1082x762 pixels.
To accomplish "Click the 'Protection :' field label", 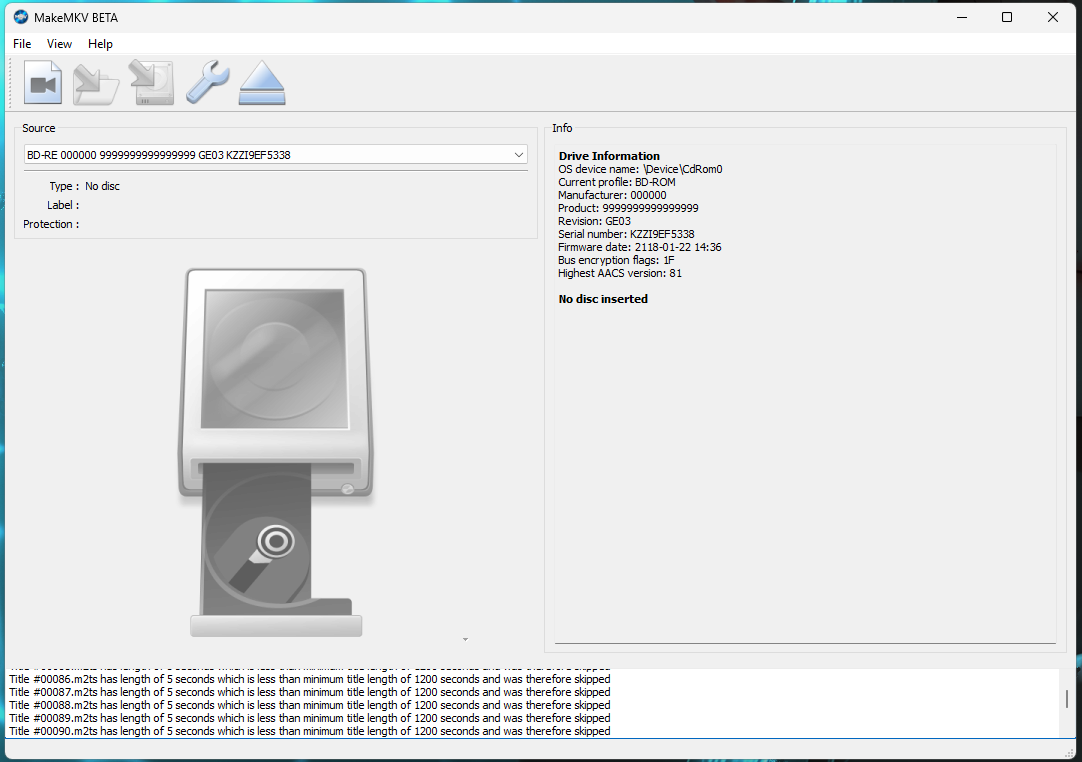I will (x=51, y=224).
